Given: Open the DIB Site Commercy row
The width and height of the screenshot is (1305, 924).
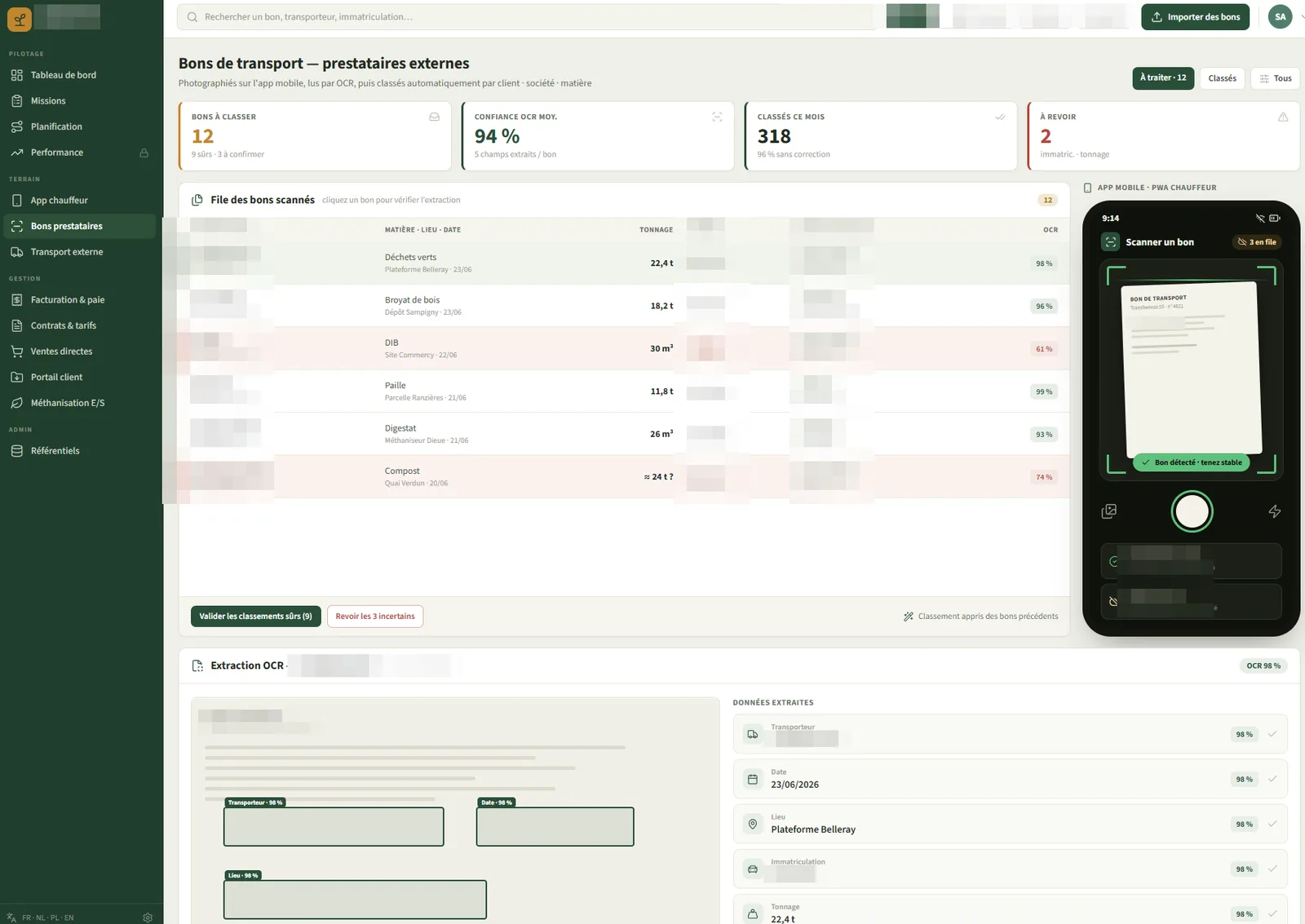Looking at the screenshot, I should click(624, 349).
